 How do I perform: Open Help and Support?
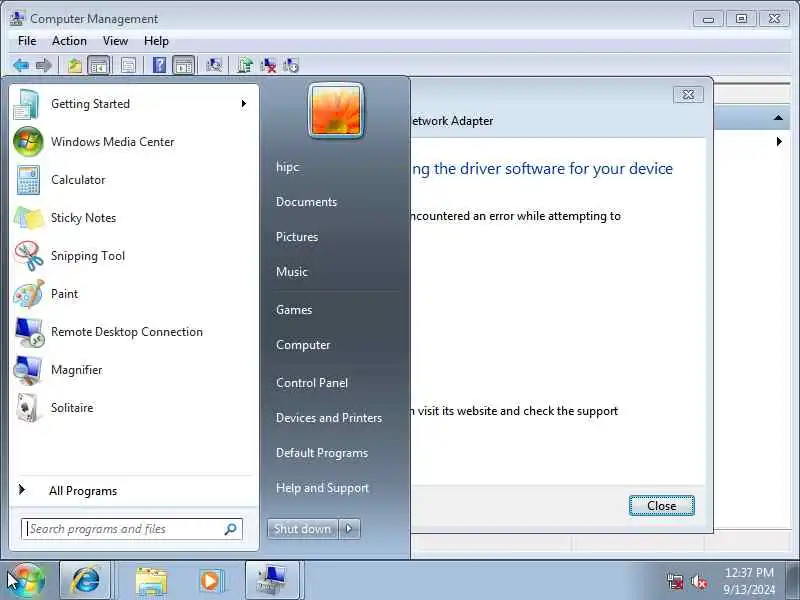coord(322,488)
